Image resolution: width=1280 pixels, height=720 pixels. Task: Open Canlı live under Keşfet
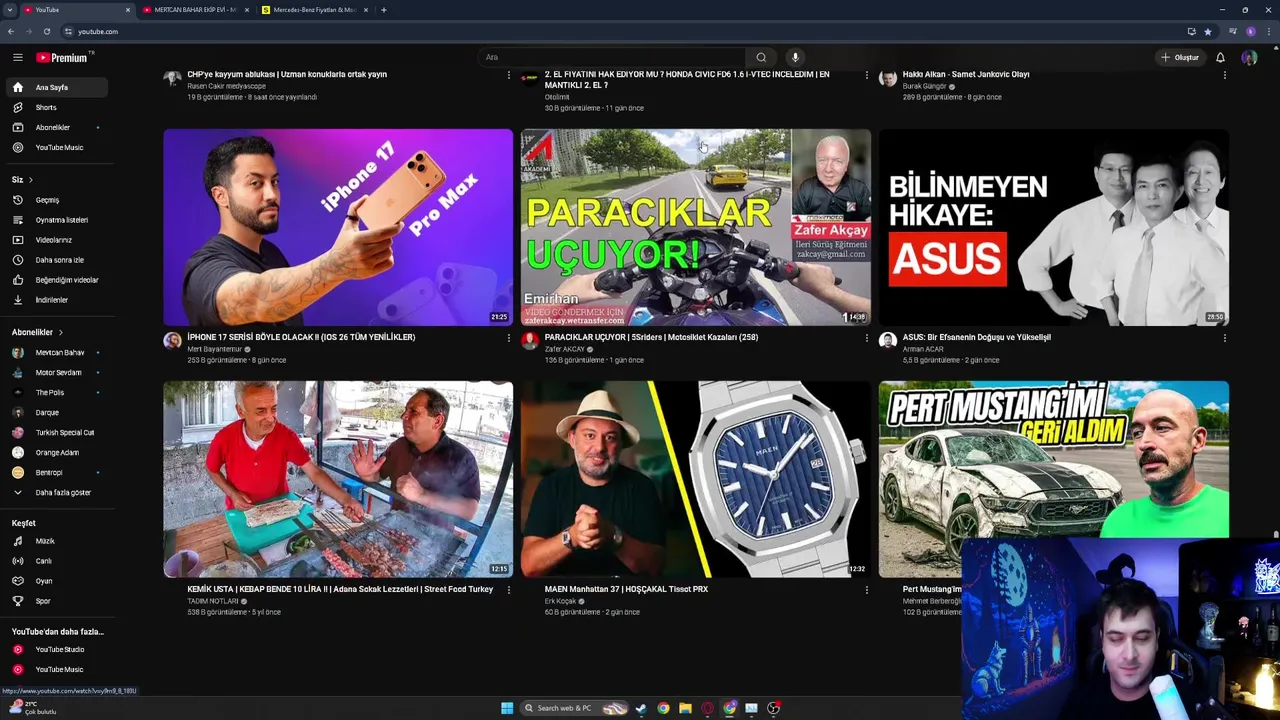click(x=58, y=561)
